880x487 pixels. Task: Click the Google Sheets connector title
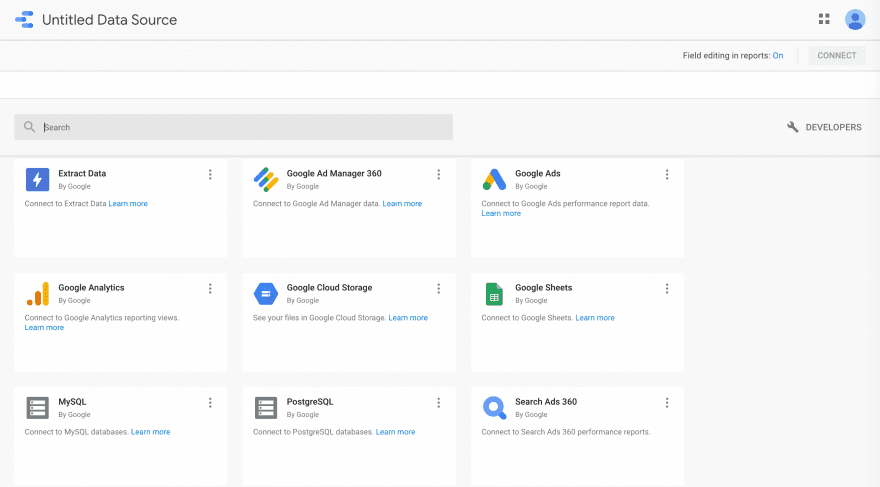point(544,288)
